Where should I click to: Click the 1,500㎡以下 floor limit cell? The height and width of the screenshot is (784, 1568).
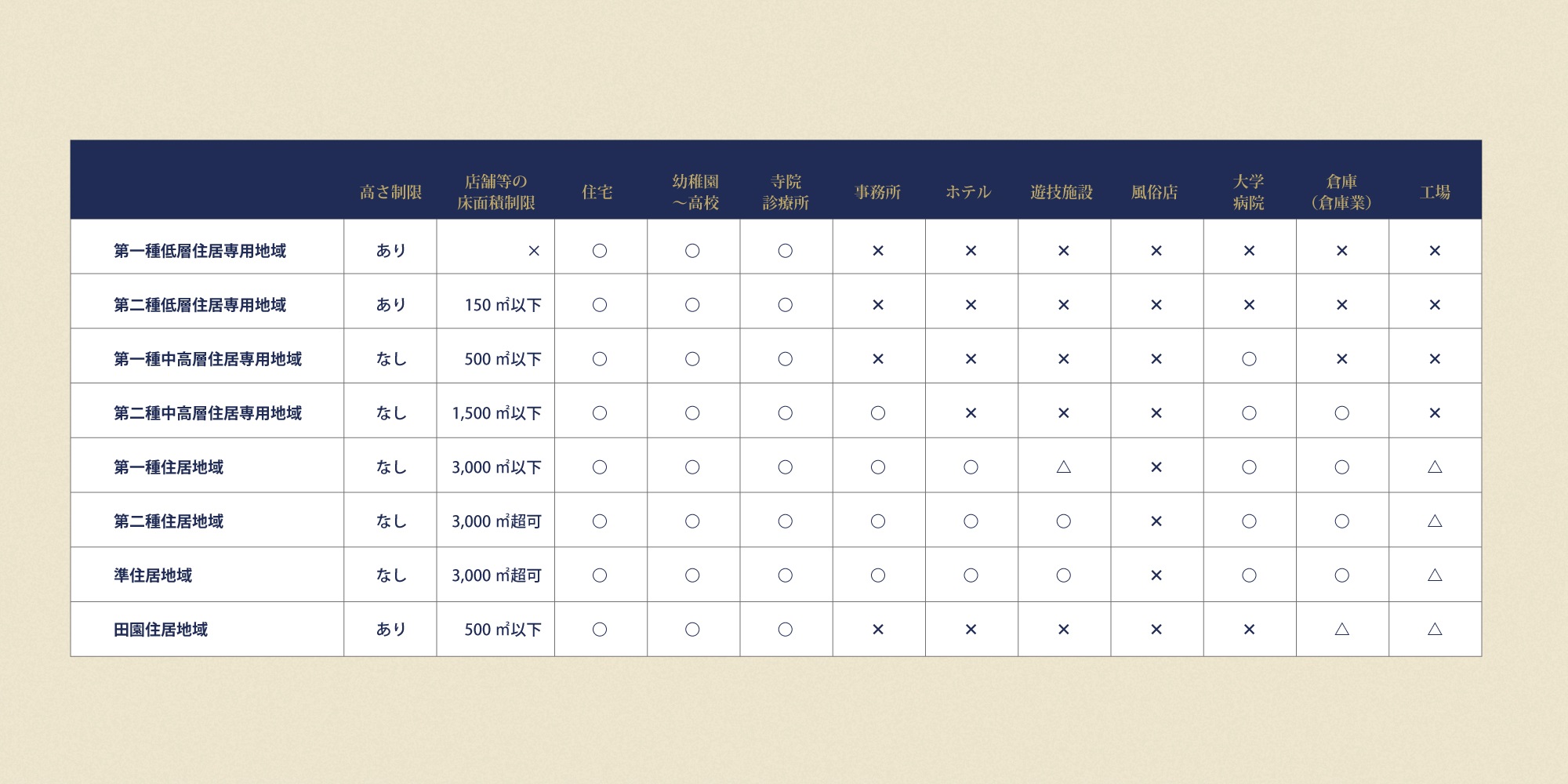click(x=496, y=413)
